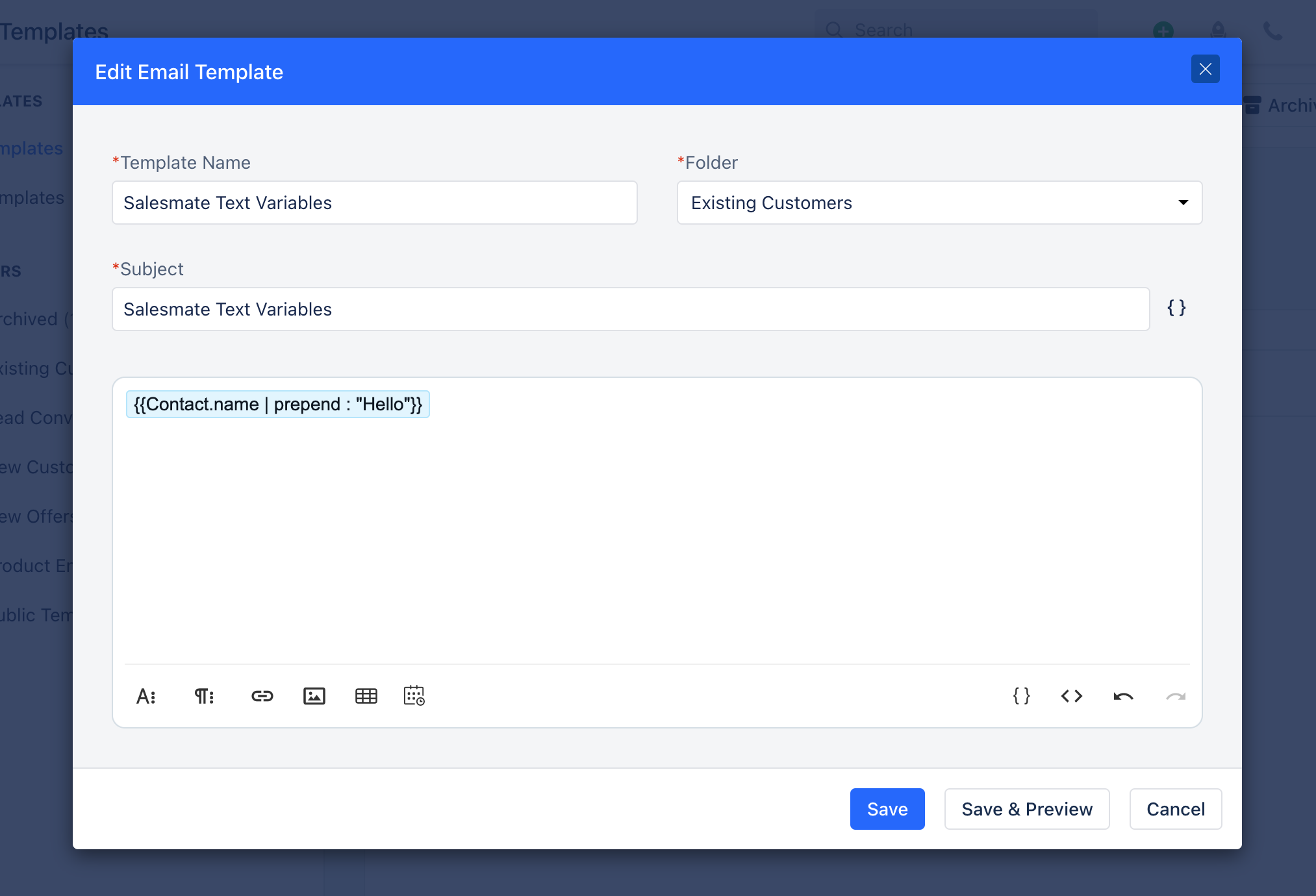
Task: Open the font formatting options in the editor toolbar
Action: (146, 696)
